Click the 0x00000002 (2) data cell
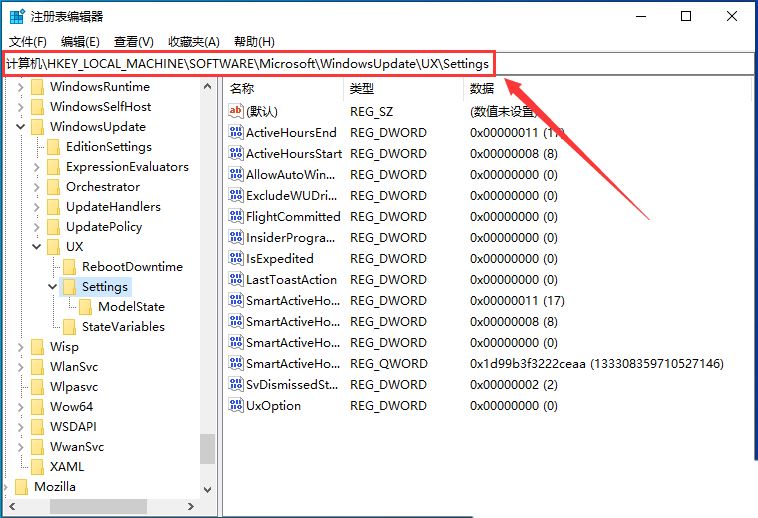The width and height of the screenshot is (758, 518). pos(513,385)
